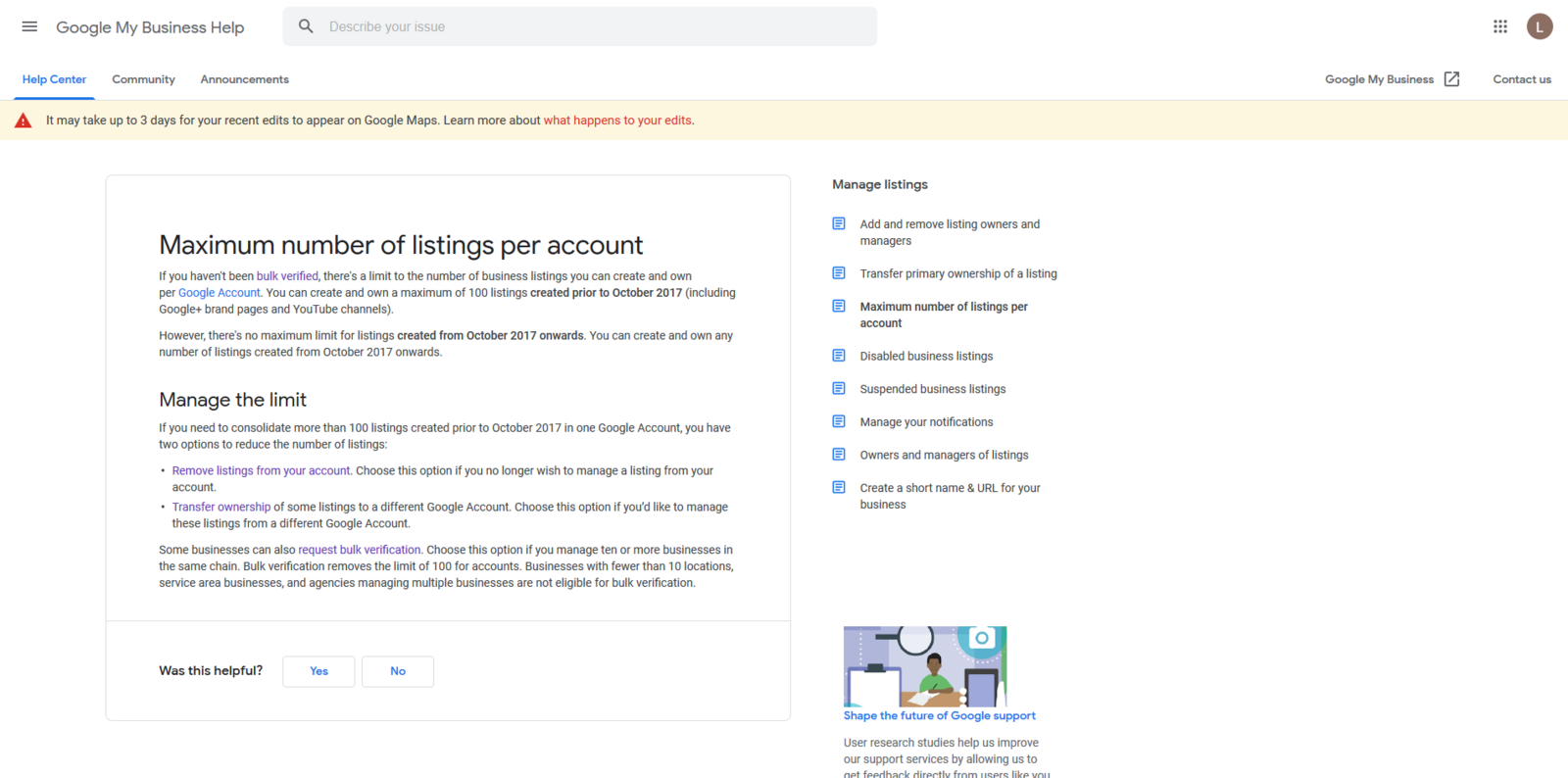1568x778 pixels.
Task: Open Google My Business link in header
Action: click(x=1379, y=79)
